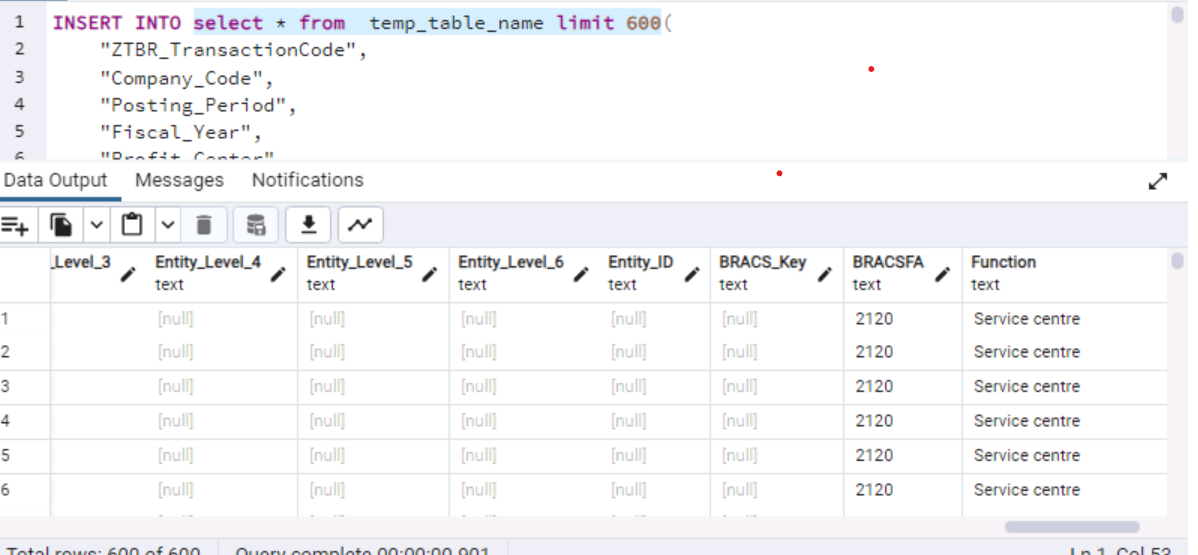Edit Entity_Level_4 column with pencil icon
The image size is (1198, 555).
[x=279, y=274]
